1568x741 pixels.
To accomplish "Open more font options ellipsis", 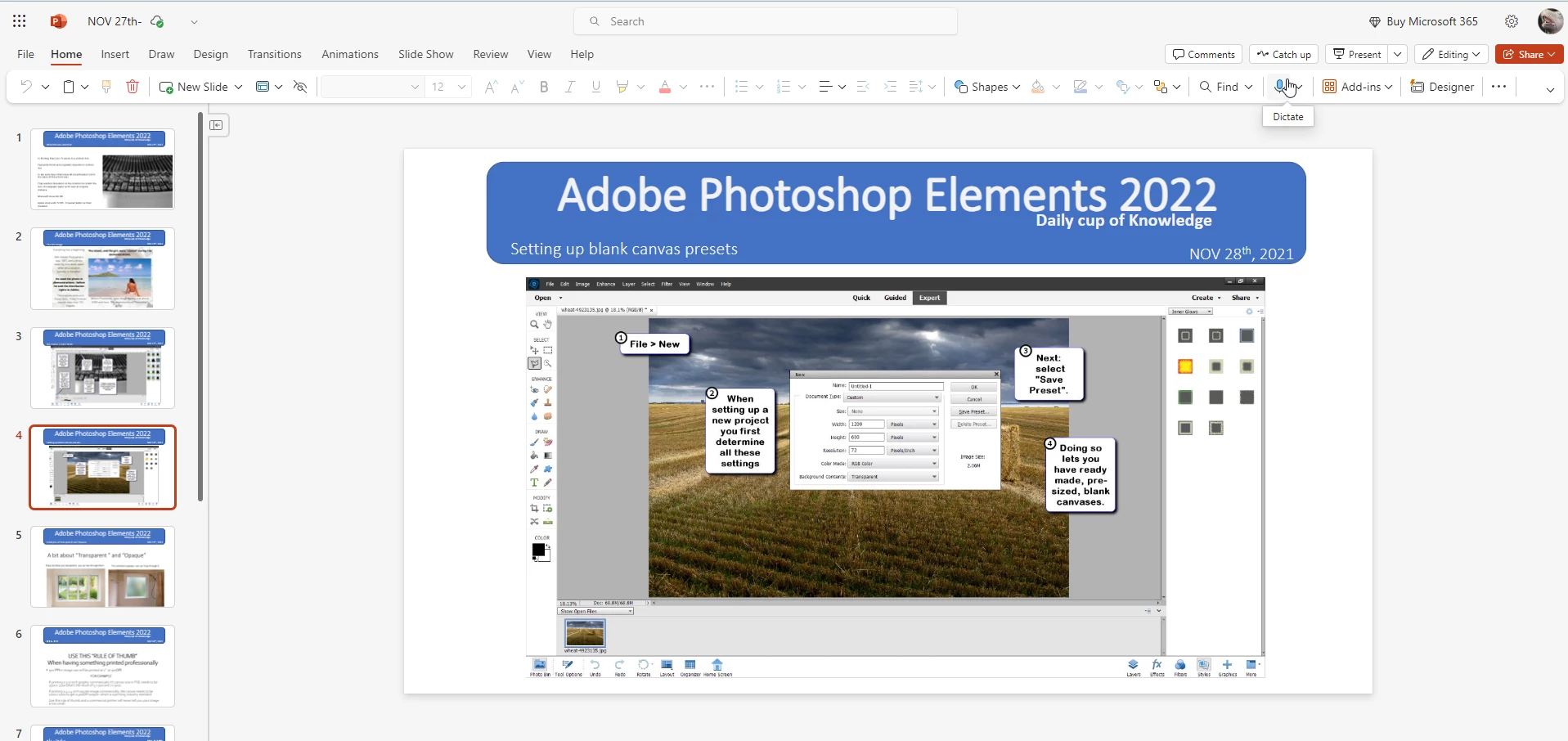I will click(x=708, y=87).
